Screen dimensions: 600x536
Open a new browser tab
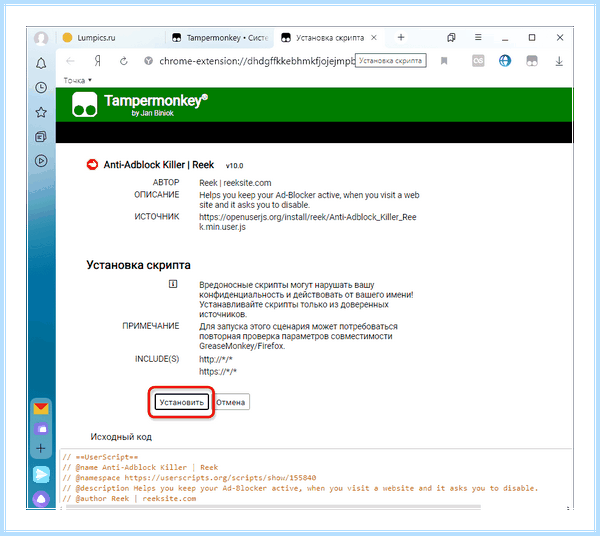pyautogui.click(x=401, y=37)
